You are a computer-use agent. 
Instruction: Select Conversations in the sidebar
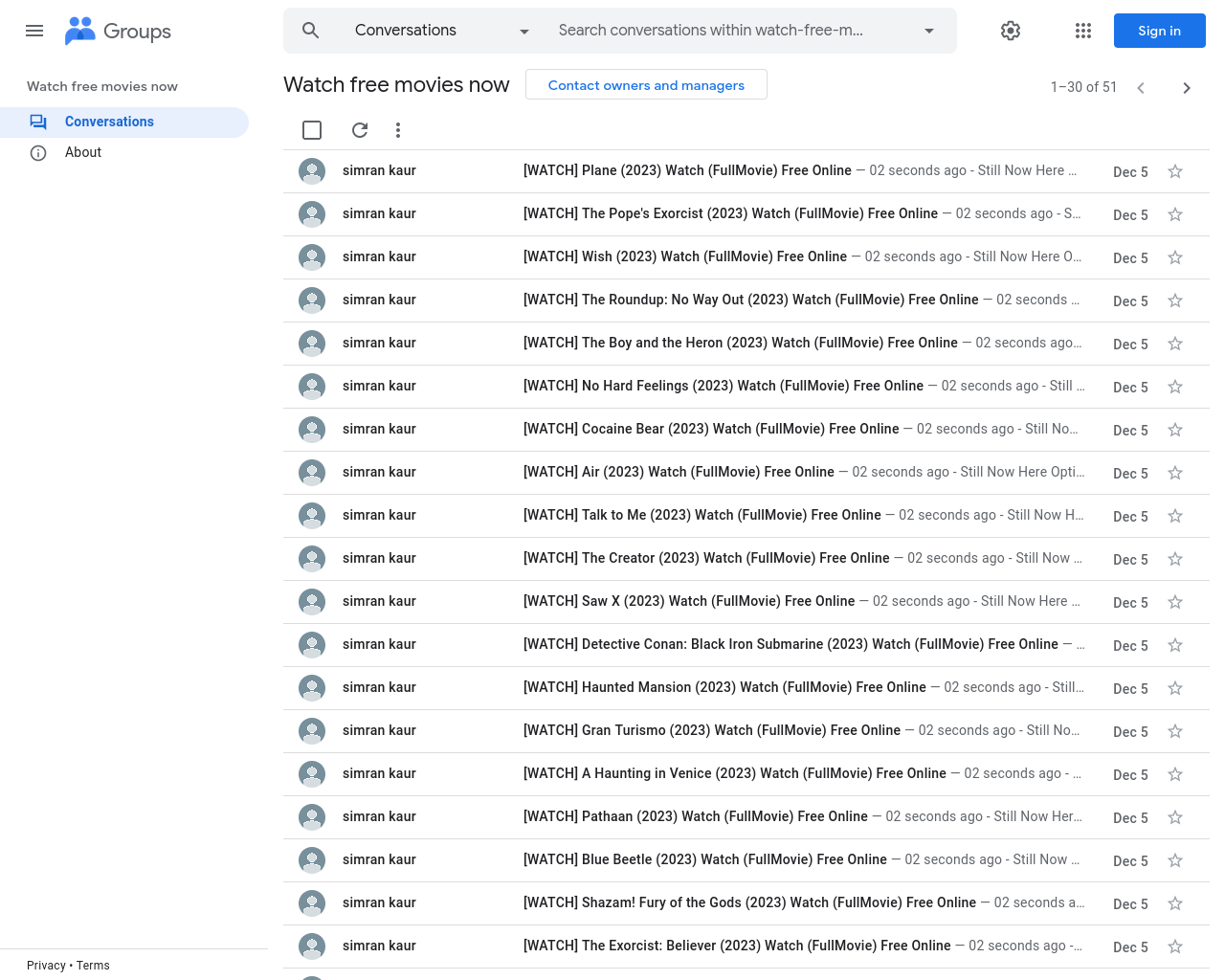pyautogui.click(x=109, y=122)
